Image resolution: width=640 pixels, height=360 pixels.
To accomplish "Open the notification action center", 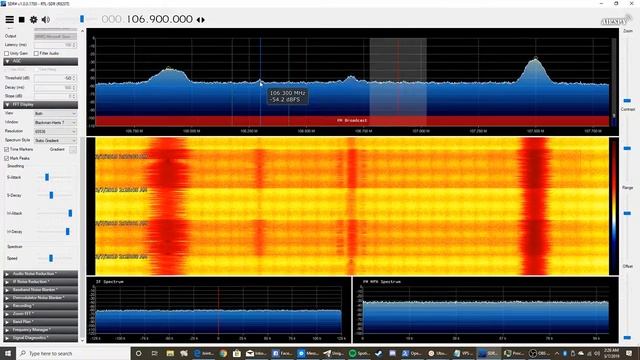I will click(x=629, y=353).
